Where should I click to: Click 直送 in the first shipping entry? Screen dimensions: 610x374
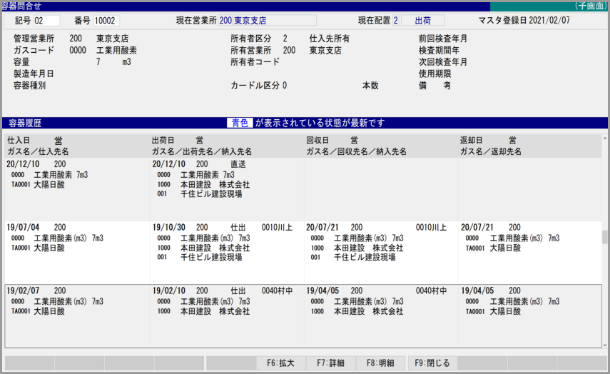click(x=238, y=164)
